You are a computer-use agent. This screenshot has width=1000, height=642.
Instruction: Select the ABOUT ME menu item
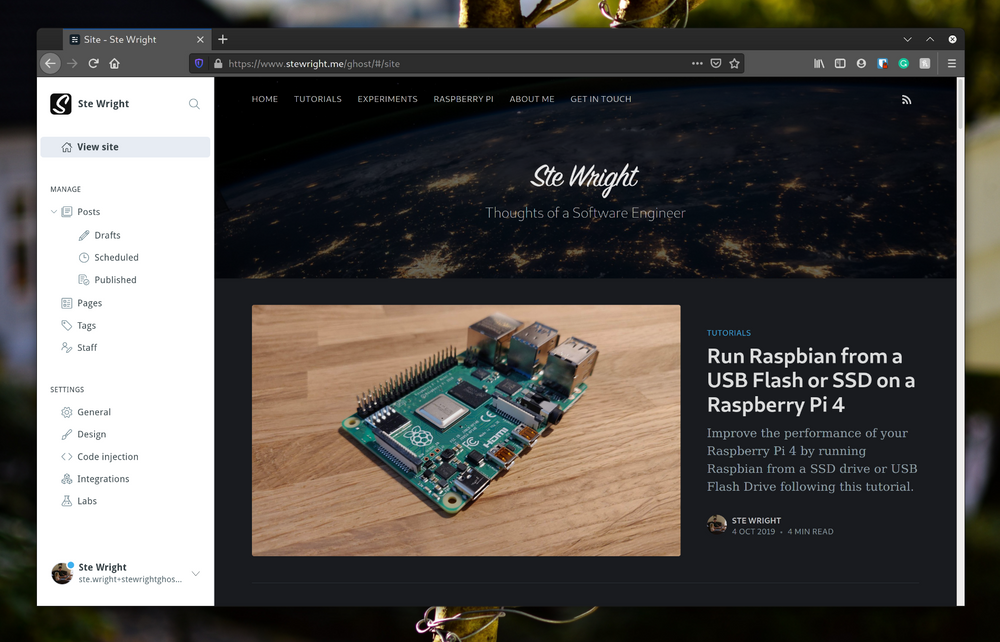pyautogui.click(x=531, y=99)
